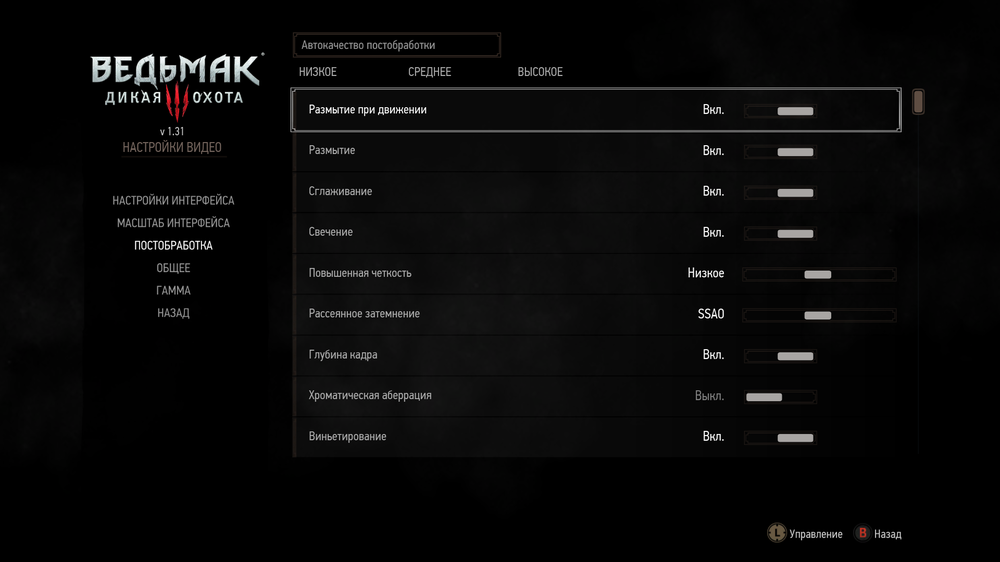Turn off the Свечение switch

tap(780, 233)
